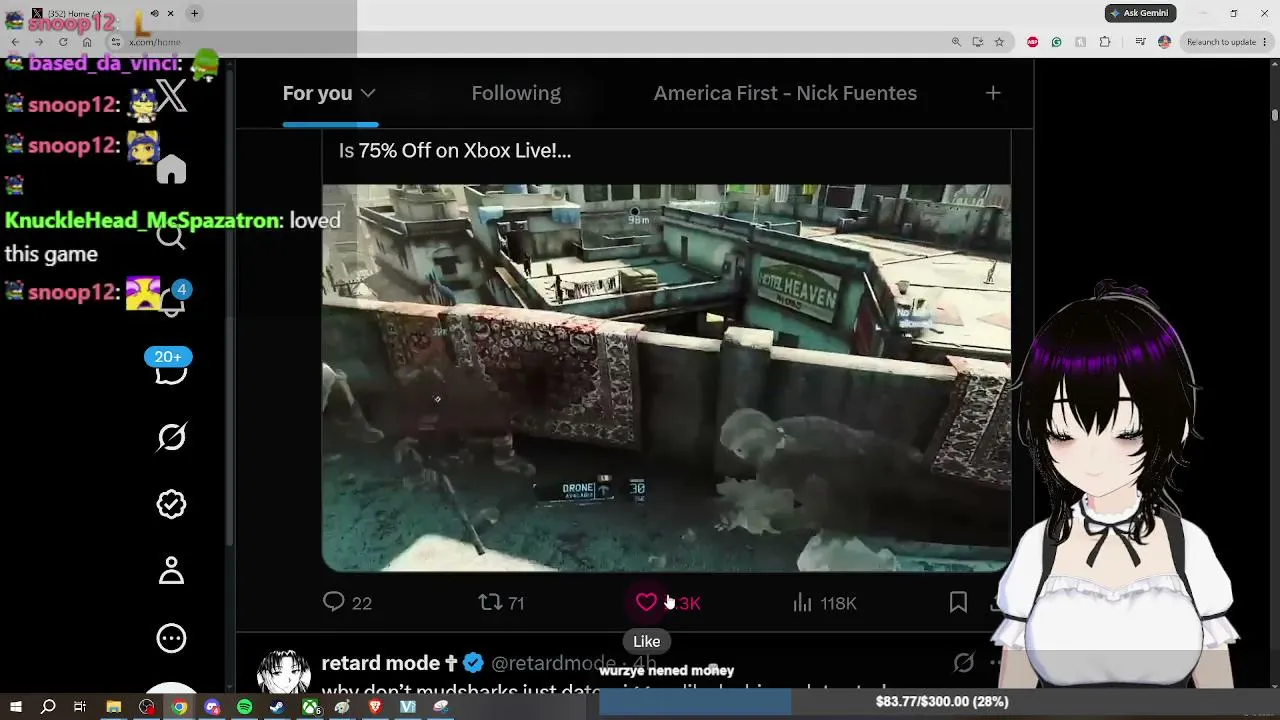Open Grok in the X sidebar

pyautogui.click(x=171, y=437)
